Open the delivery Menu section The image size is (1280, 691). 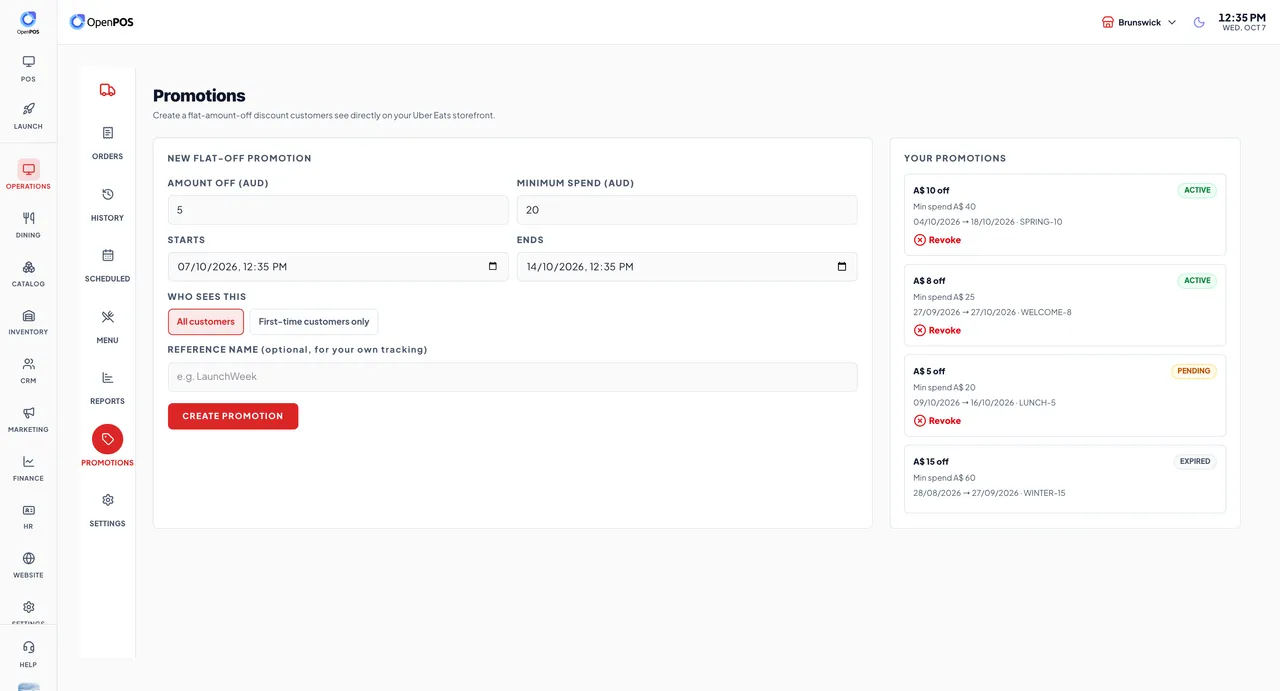(x=108, y=326)
